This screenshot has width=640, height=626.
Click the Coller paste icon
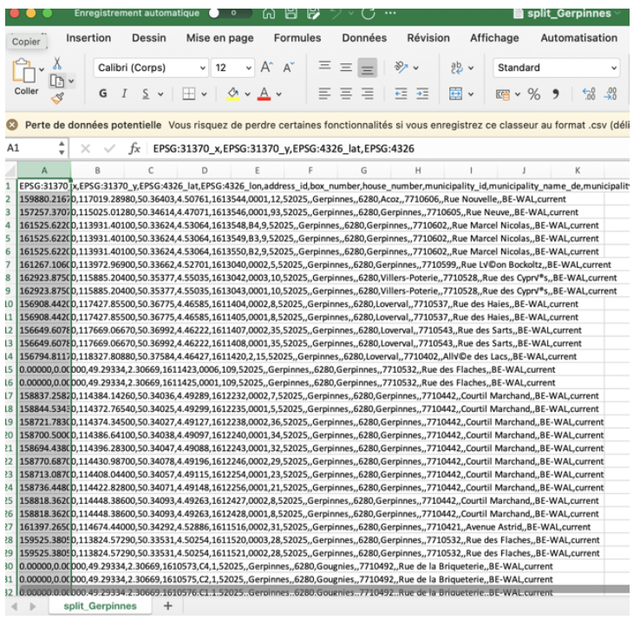tap(24, 70)
